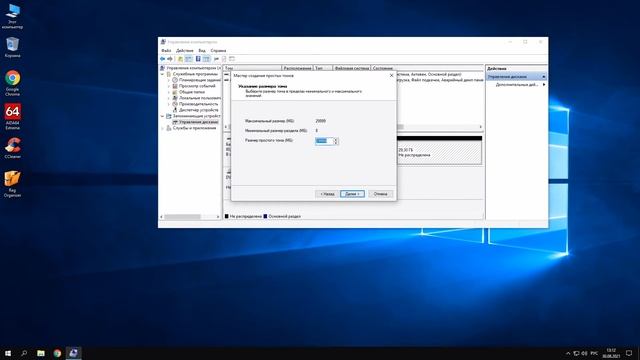The image size is (640, 360).
Task: Click the Основной раздел legend label
Action: (x=284, y=216)
